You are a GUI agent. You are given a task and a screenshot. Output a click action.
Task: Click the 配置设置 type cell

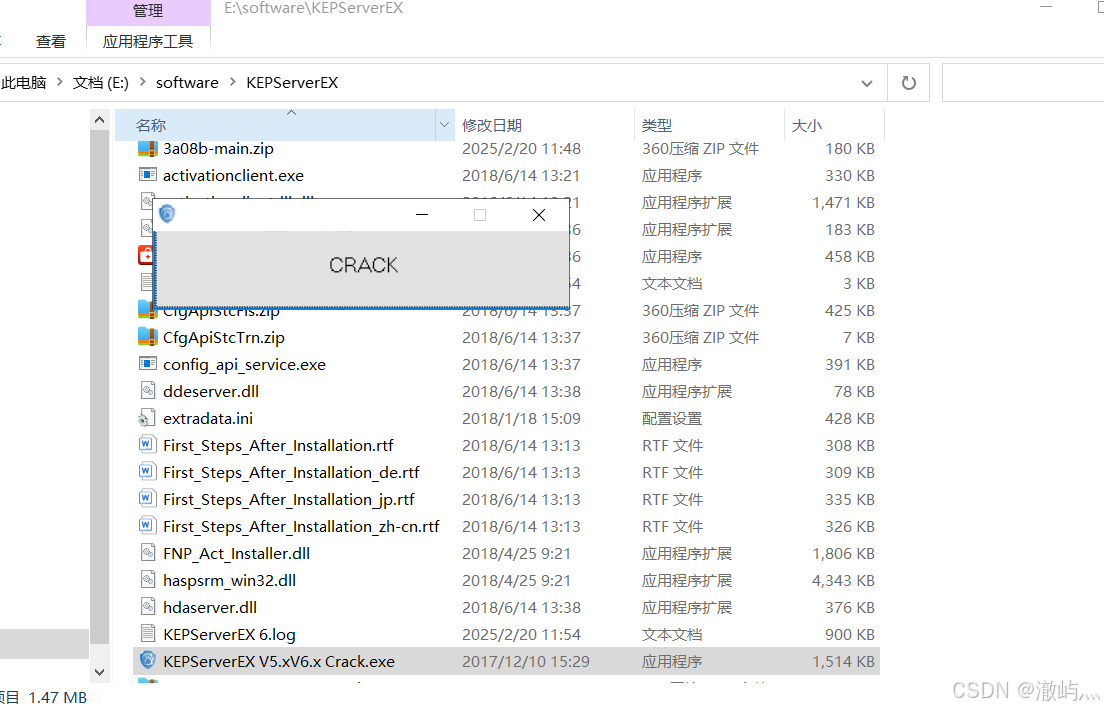point(672,418)
